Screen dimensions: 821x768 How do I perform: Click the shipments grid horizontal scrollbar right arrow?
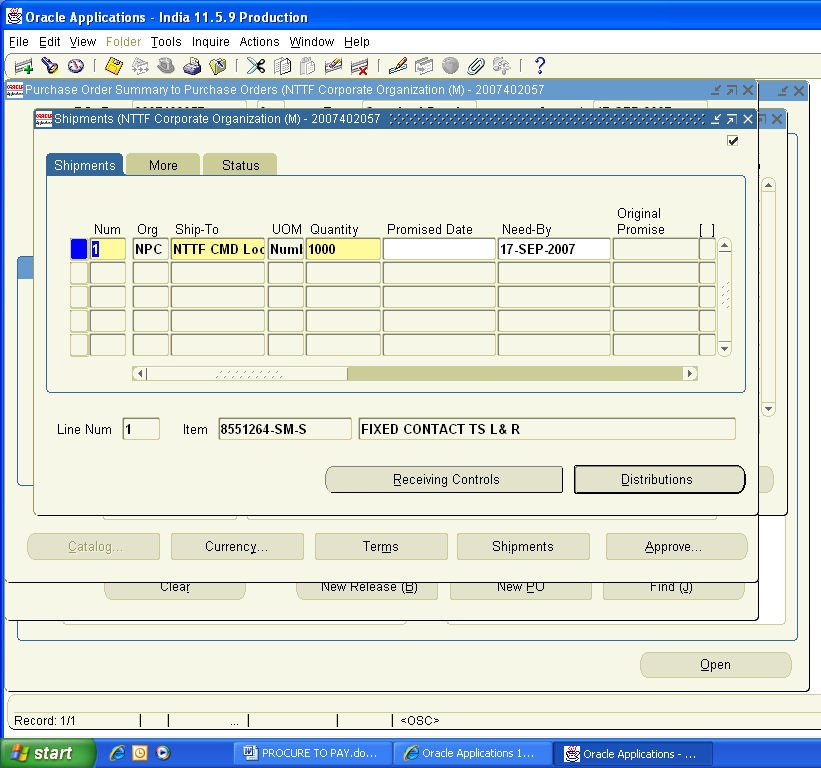click(x=690, y=373)
